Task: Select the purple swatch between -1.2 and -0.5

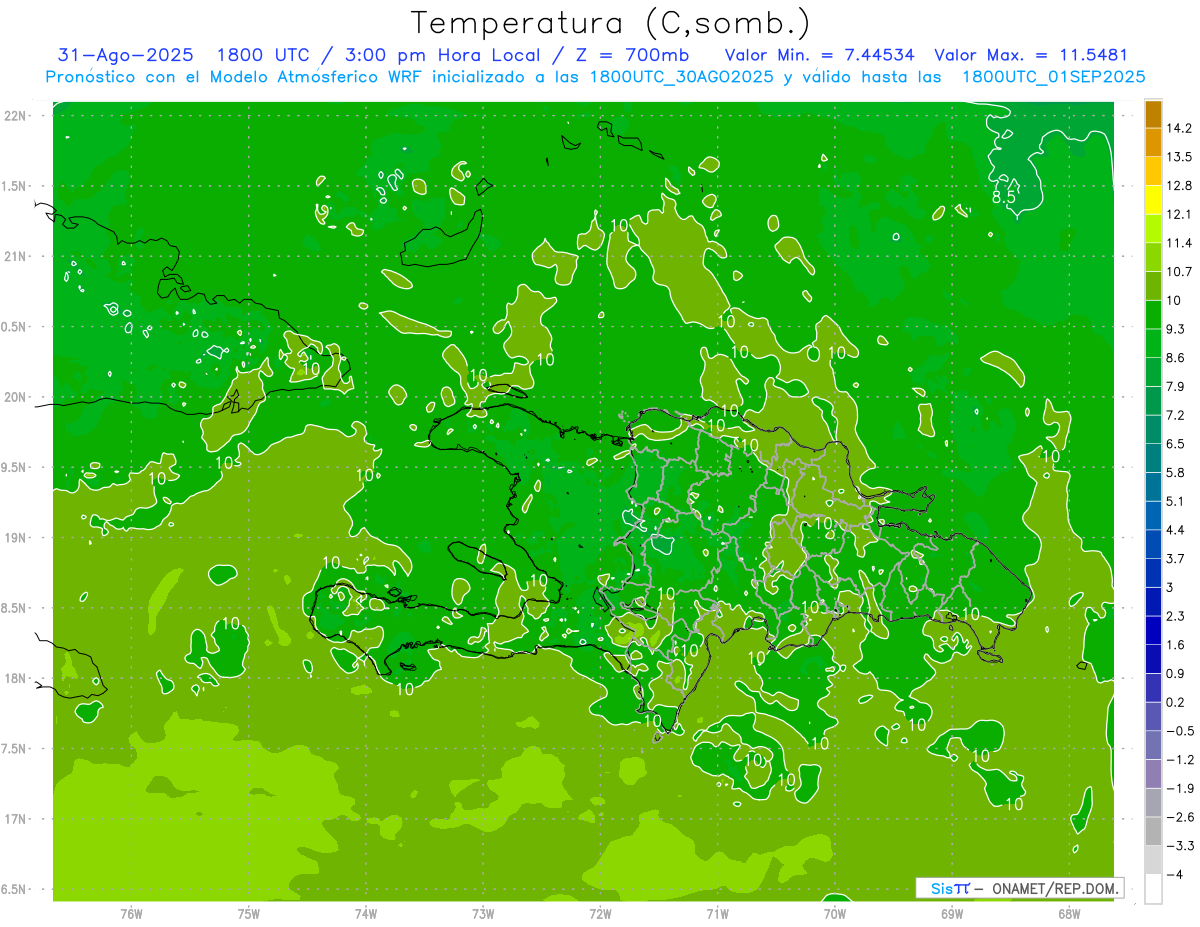Action: click(x=1153, y=745)
